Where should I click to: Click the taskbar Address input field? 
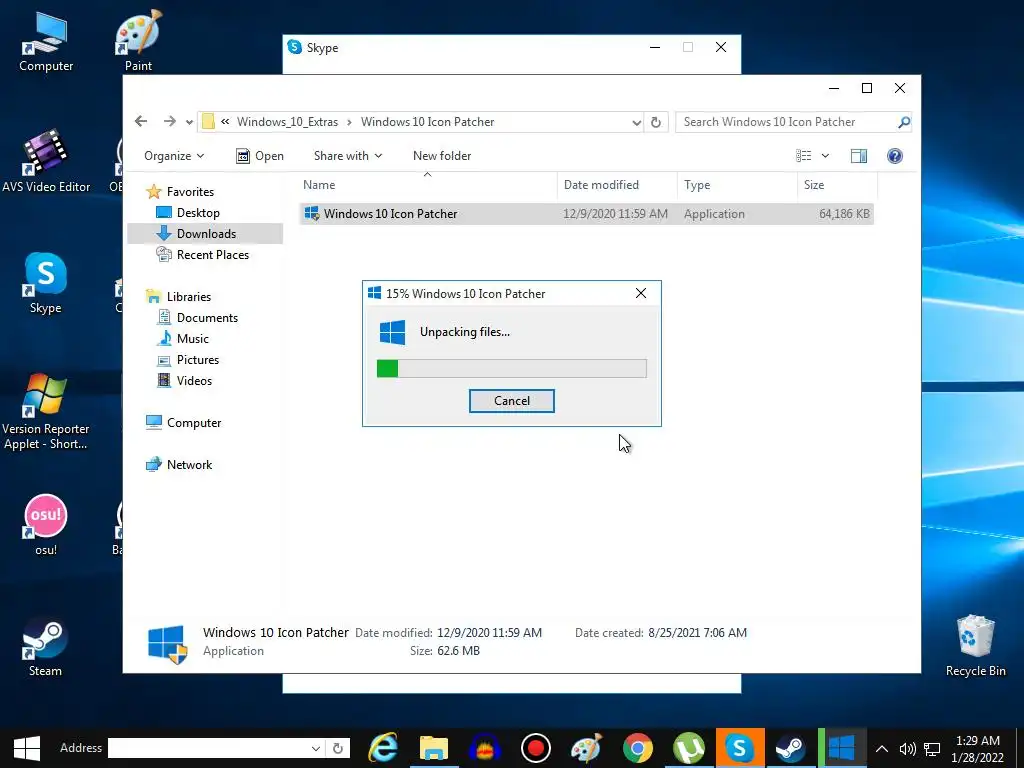(x=216, y=748)
